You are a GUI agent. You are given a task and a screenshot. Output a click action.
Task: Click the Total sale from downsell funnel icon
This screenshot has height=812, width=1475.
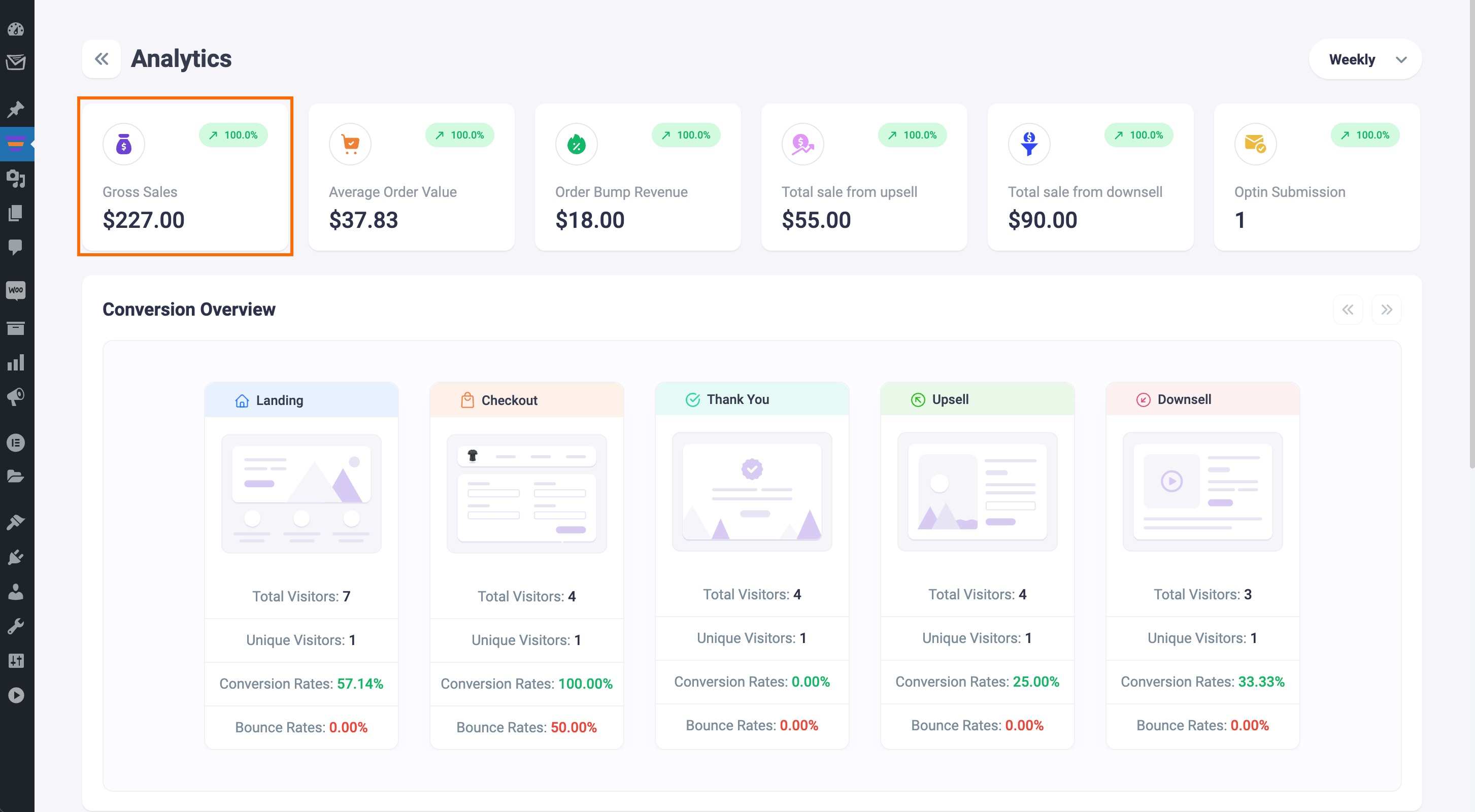click(x=1029, y=144)
